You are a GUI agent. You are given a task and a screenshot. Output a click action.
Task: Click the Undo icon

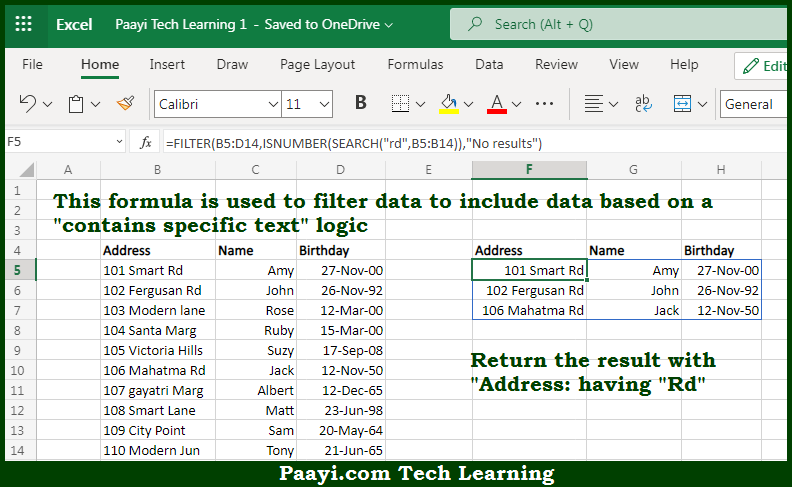pos(27,104)
